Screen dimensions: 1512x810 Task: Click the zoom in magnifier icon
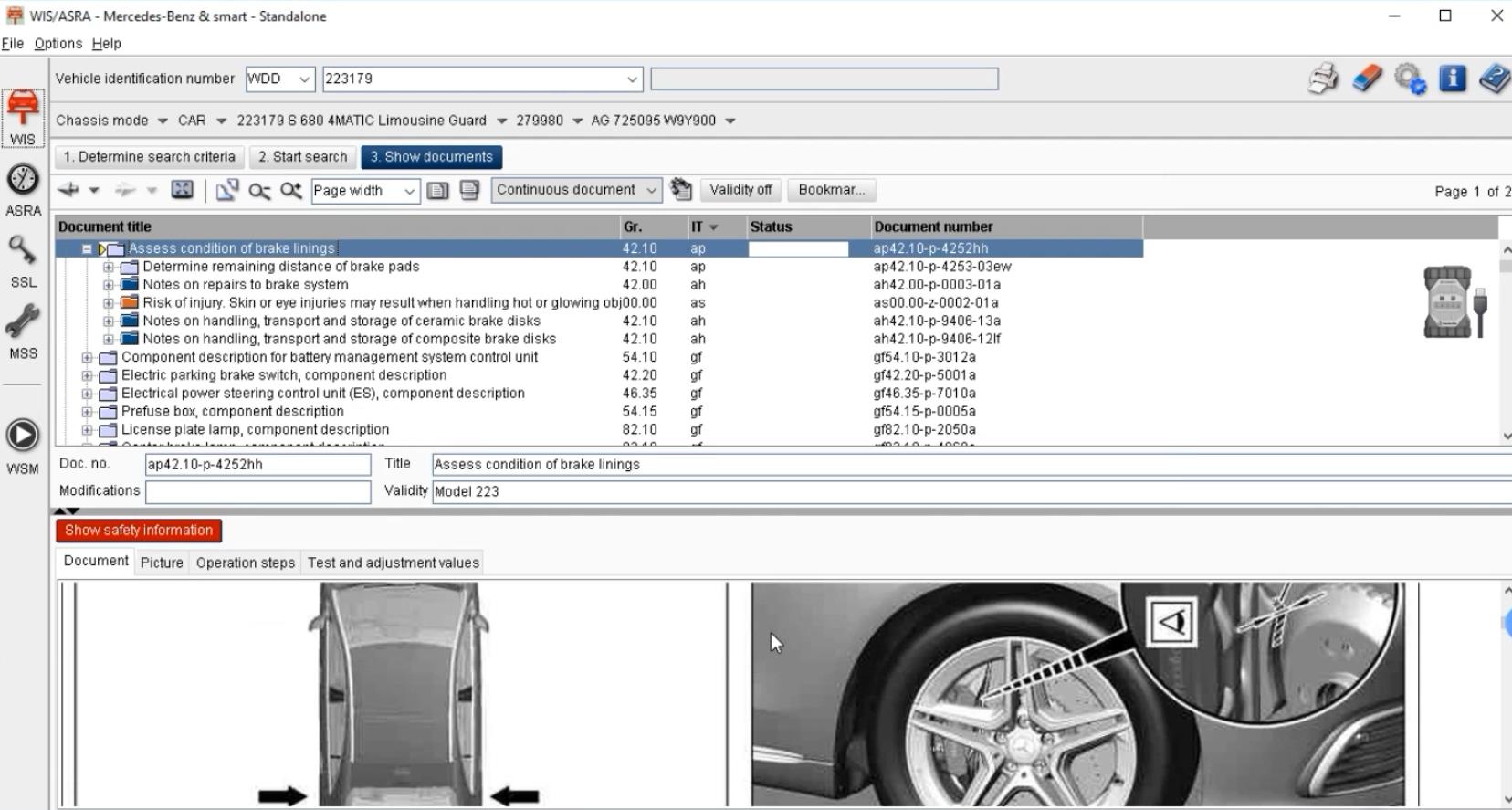(291, 190)
